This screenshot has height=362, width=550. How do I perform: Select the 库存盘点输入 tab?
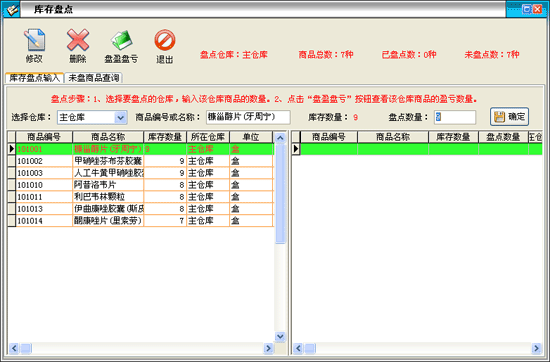point(34,78)
